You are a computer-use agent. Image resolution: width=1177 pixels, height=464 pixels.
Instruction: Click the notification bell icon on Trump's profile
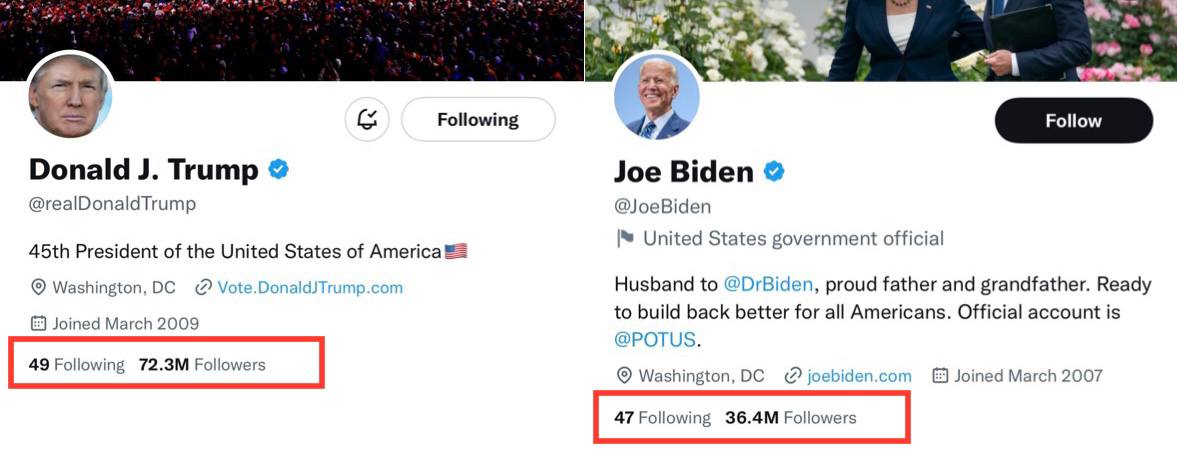(x=368, y=120)
